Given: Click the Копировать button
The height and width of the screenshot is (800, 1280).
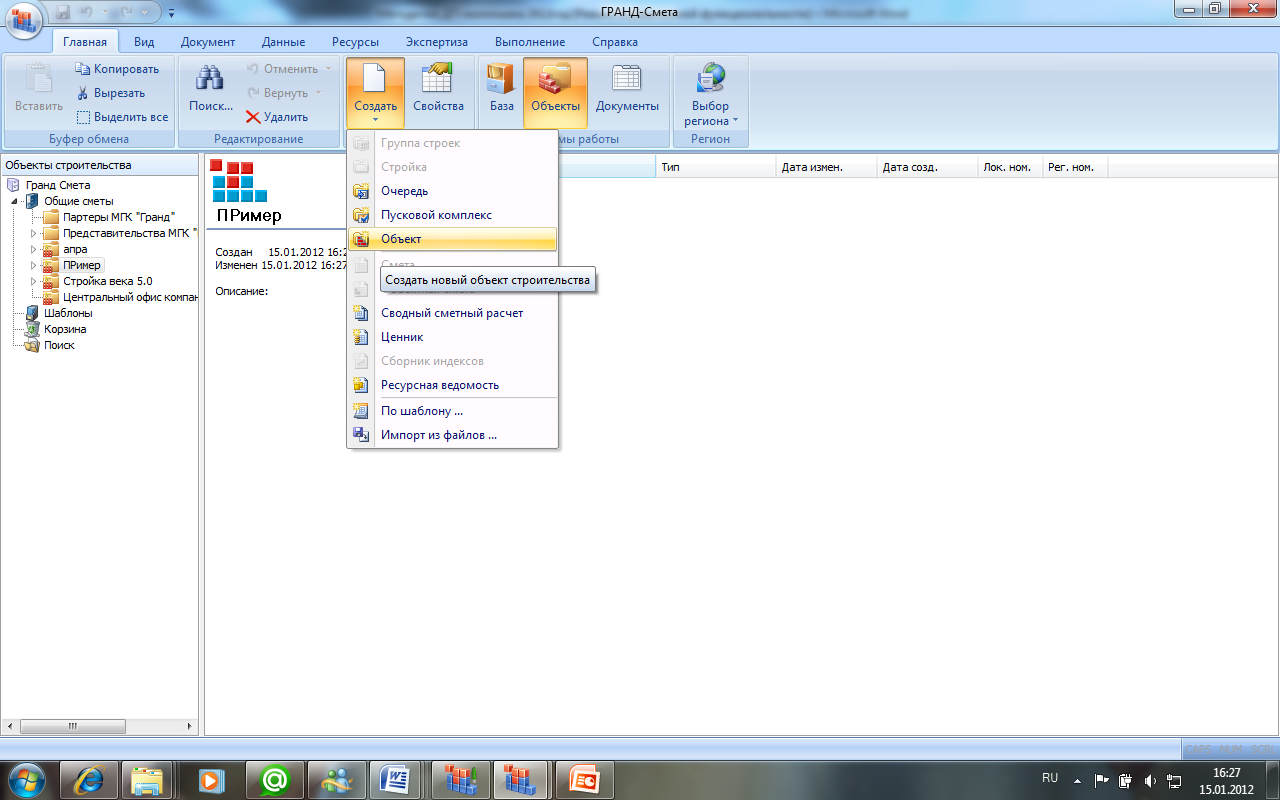Looking at the screenshot, I should tap(117, 69).
